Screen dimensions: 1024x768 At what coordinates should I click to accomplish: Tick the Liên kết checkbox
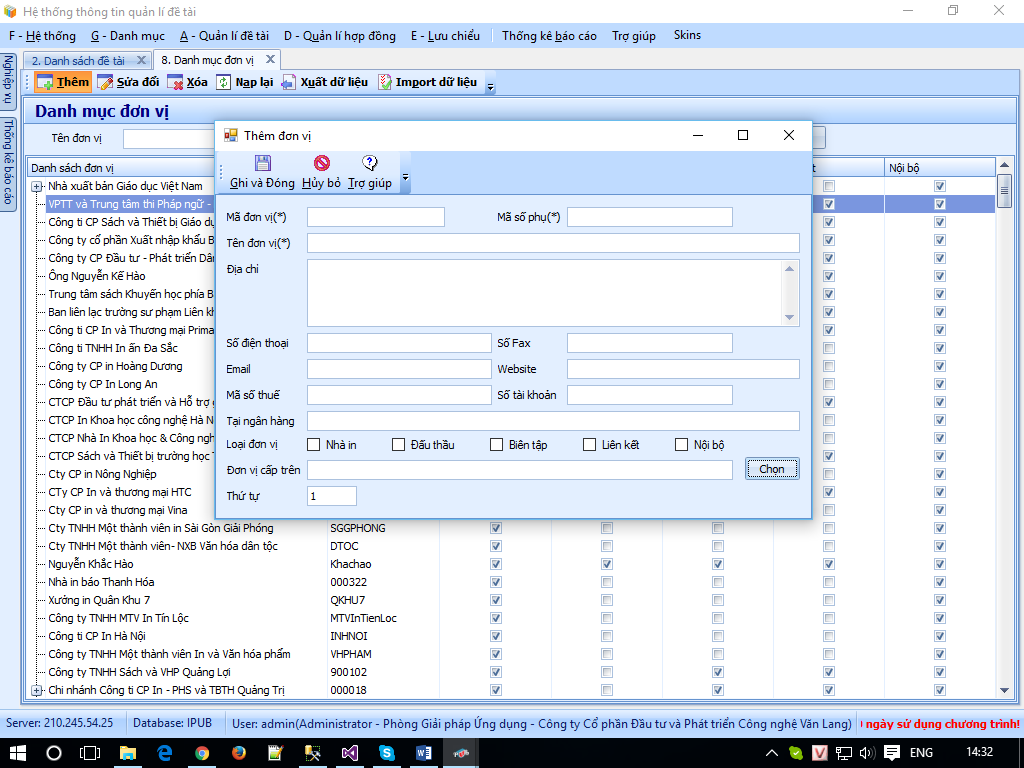tap(590, 445)
